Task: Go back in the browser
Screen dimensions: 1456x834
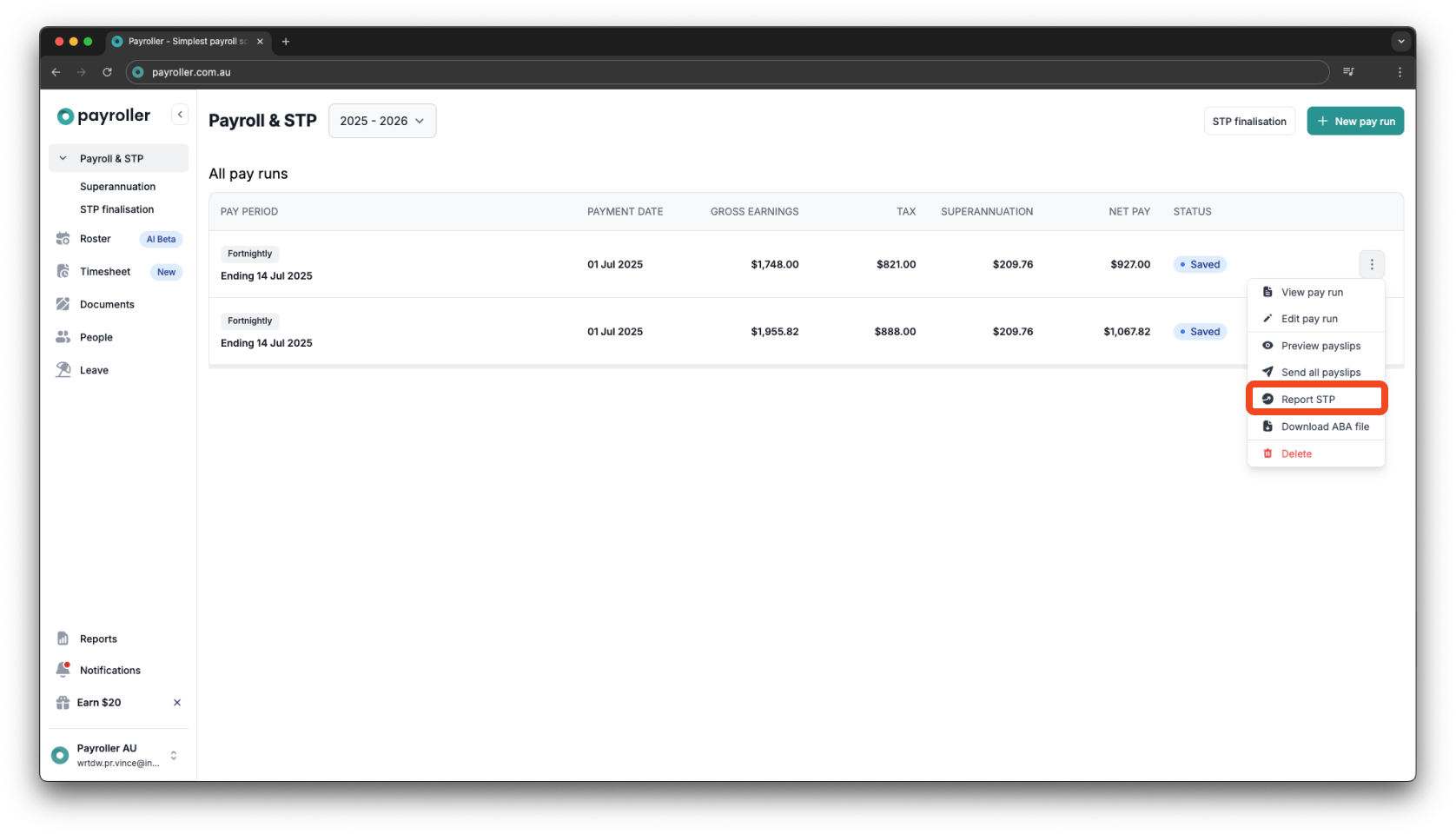Action: (x=56, y=72)
